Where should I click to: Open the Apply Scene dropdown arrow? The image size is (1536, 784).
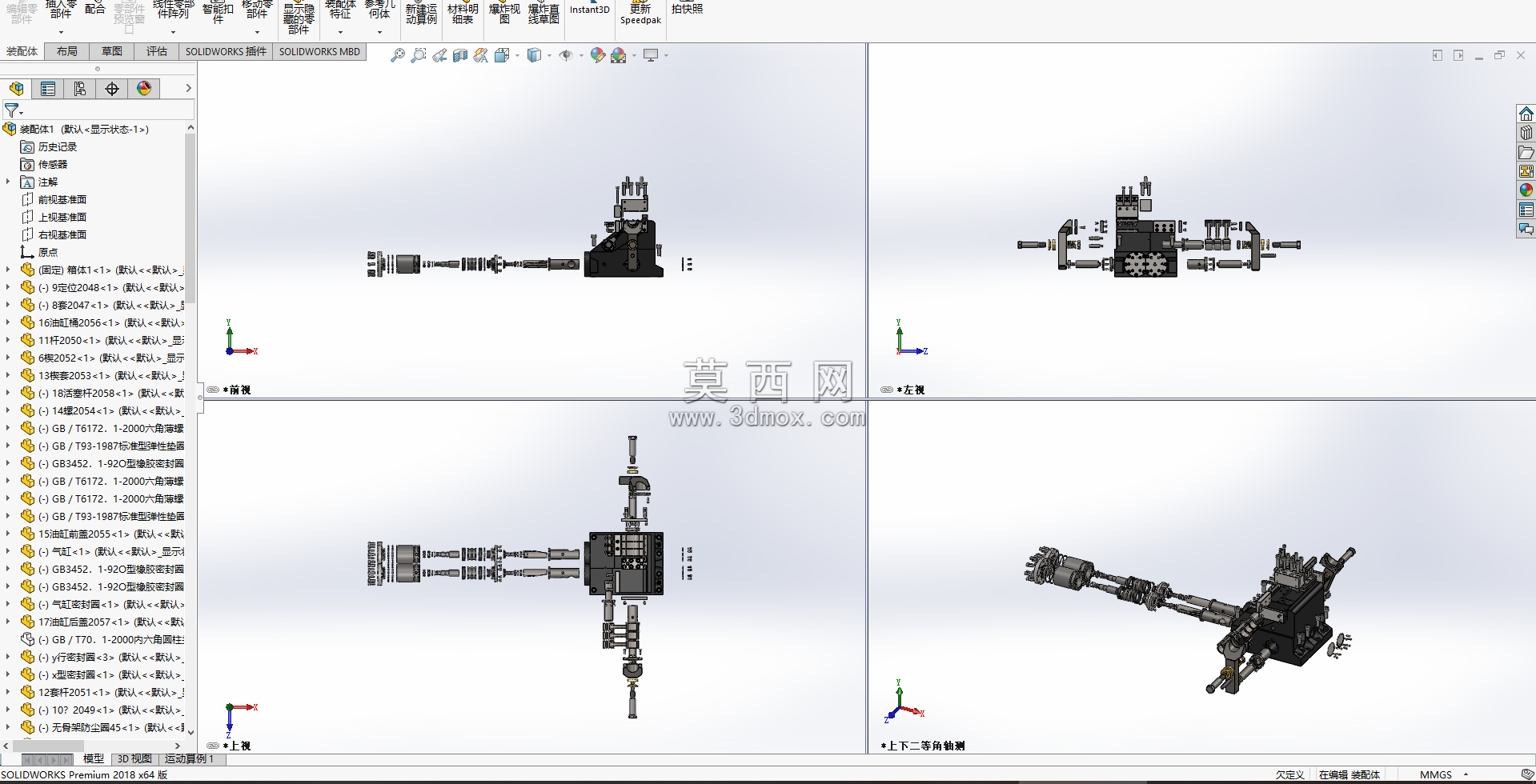click(x=634, y=55)
